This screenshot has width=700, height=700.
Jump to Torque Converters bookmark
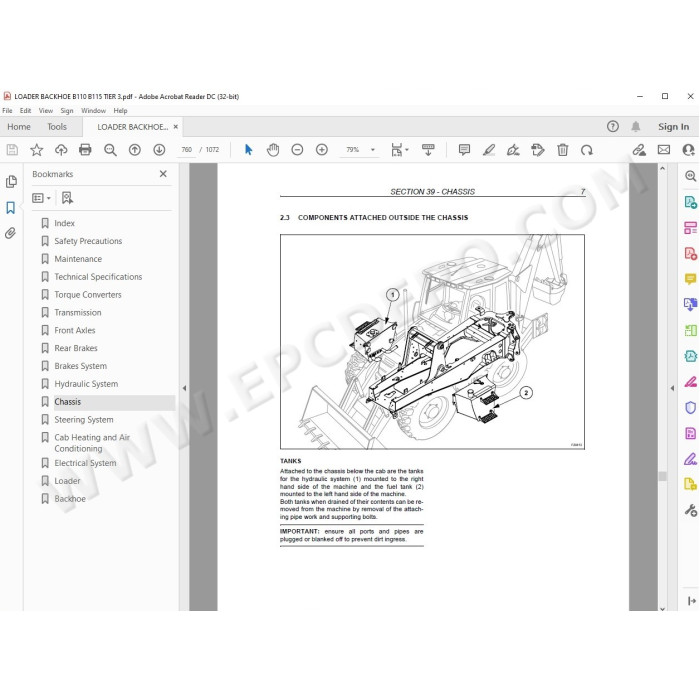88,295
